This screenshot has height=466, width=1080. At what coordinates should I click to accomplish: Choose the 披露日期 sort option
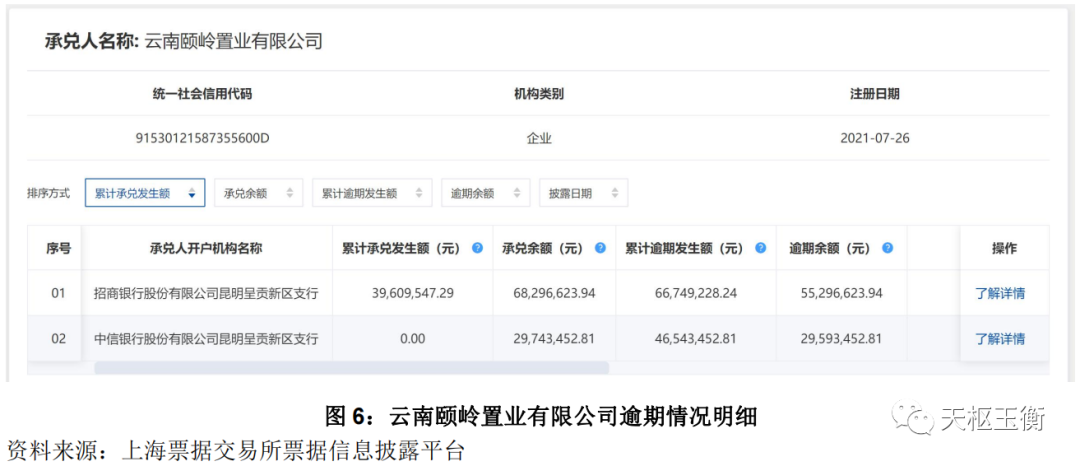tap(583, 193)
